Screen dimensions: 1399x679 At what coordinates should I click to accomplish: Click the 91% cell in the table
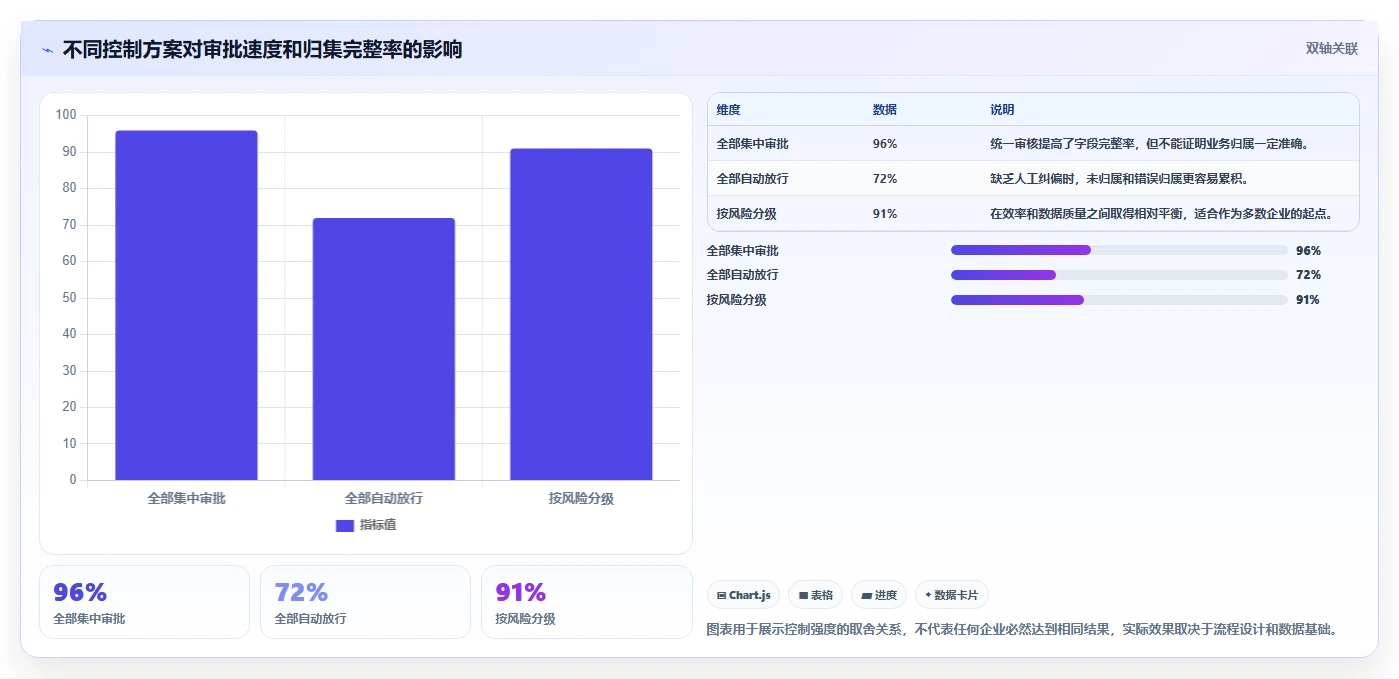[884, 214]
